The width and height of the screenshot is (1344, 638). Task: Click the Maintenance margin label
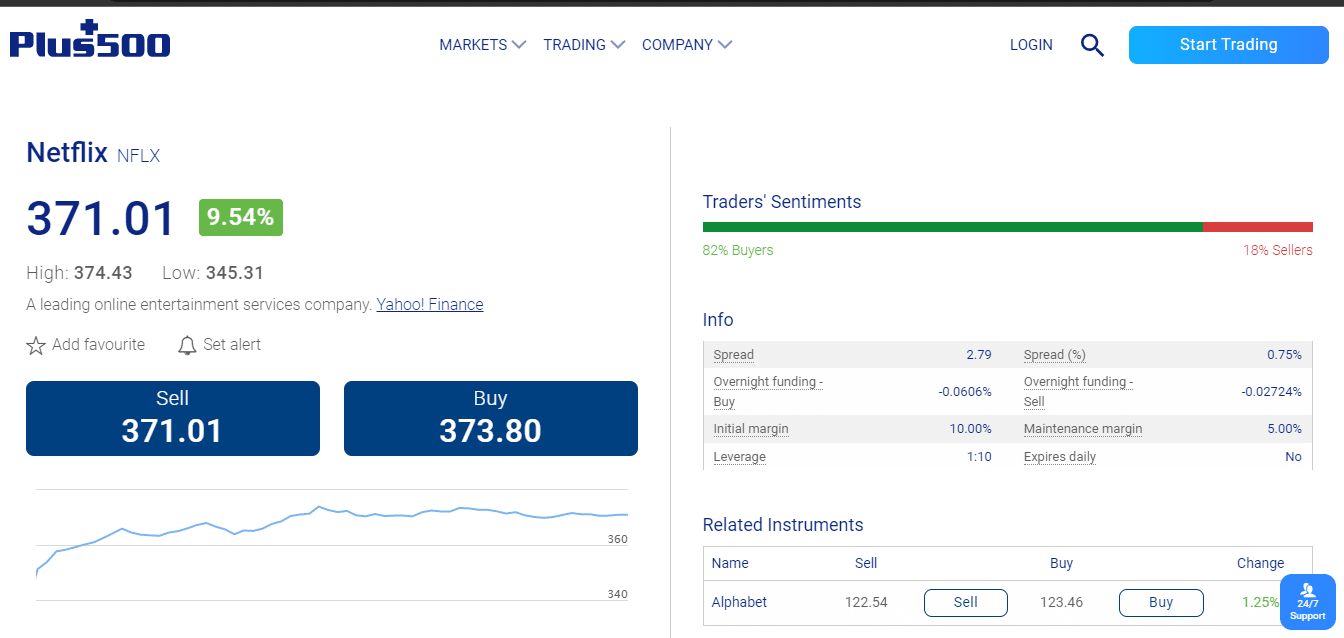tap(1083, 429)
